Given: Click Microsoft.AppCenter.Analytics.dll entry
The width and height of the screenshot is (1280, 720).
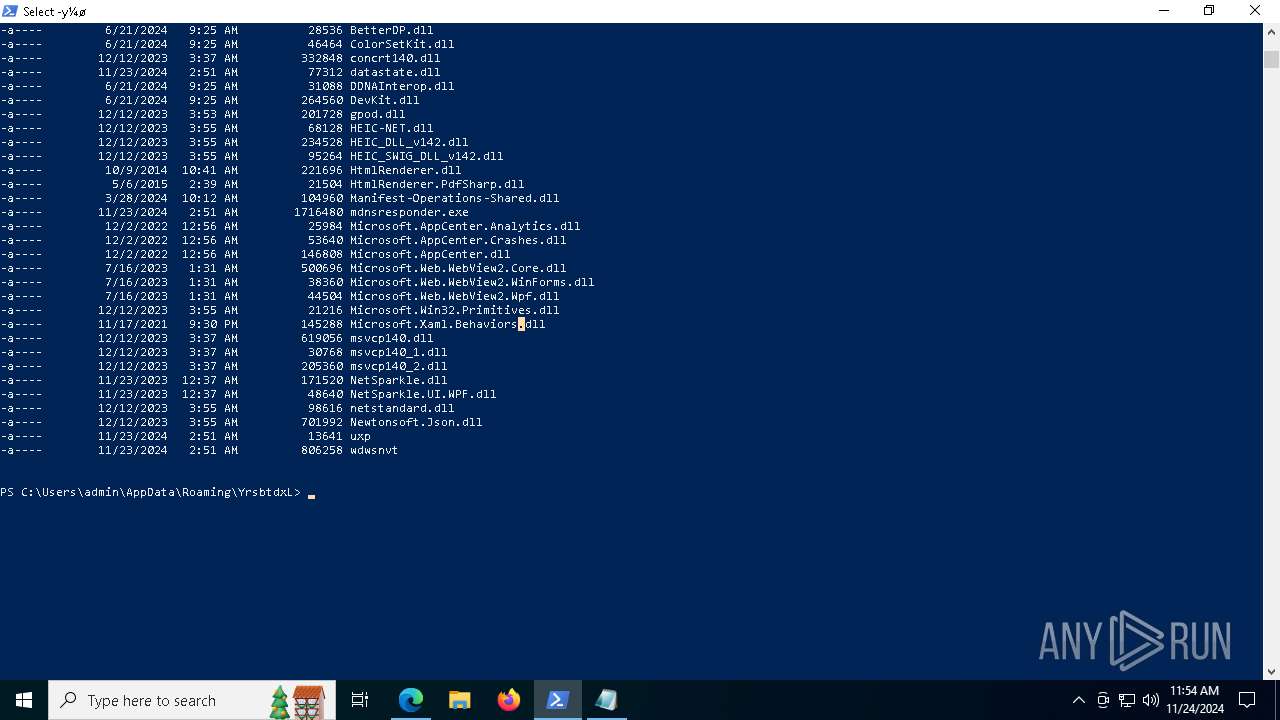Looking at the screenshot, I should coord(465,226).
